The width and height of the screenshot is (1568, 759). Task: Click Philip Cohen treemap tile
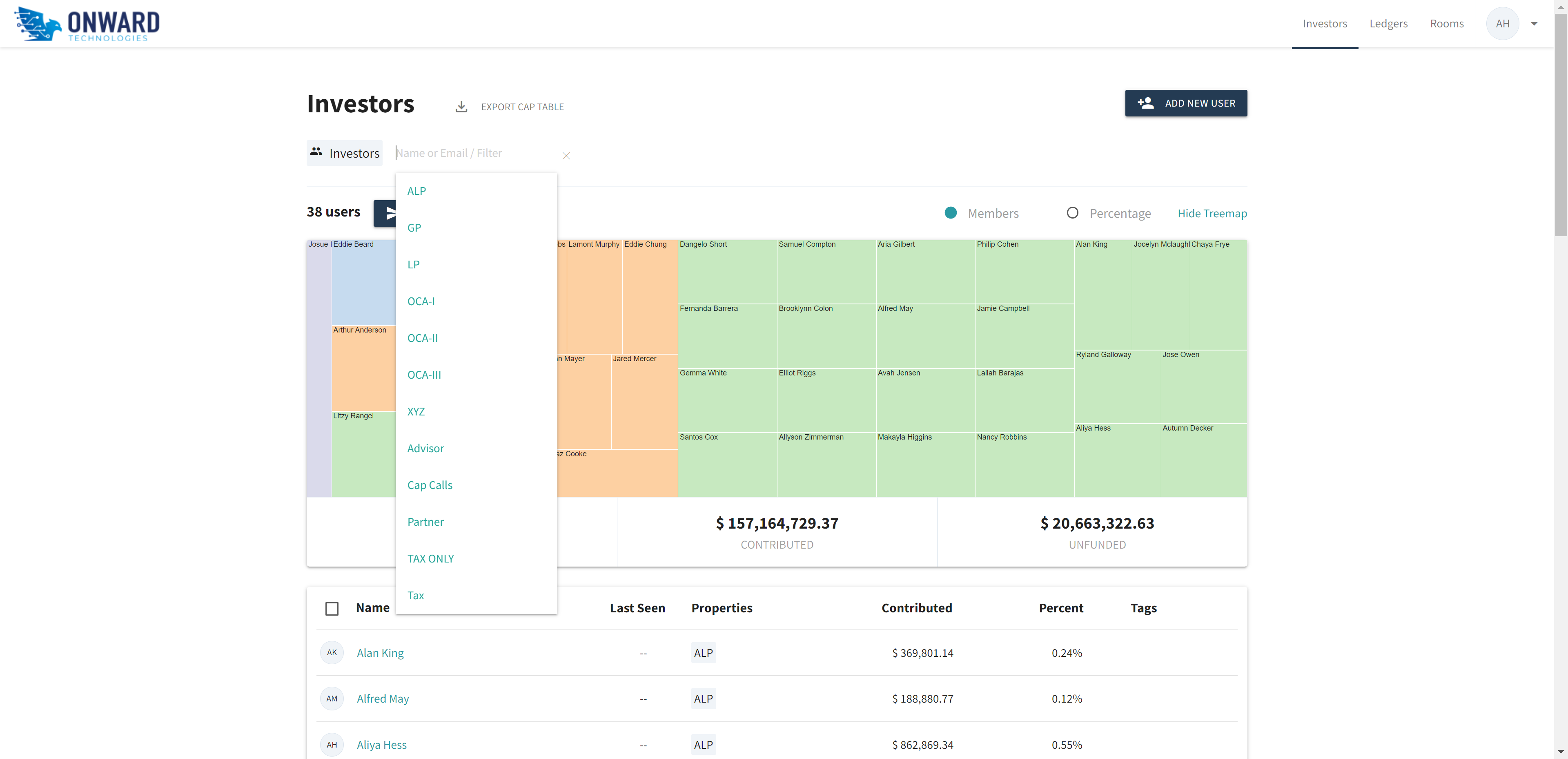[x=1025, y=272]
